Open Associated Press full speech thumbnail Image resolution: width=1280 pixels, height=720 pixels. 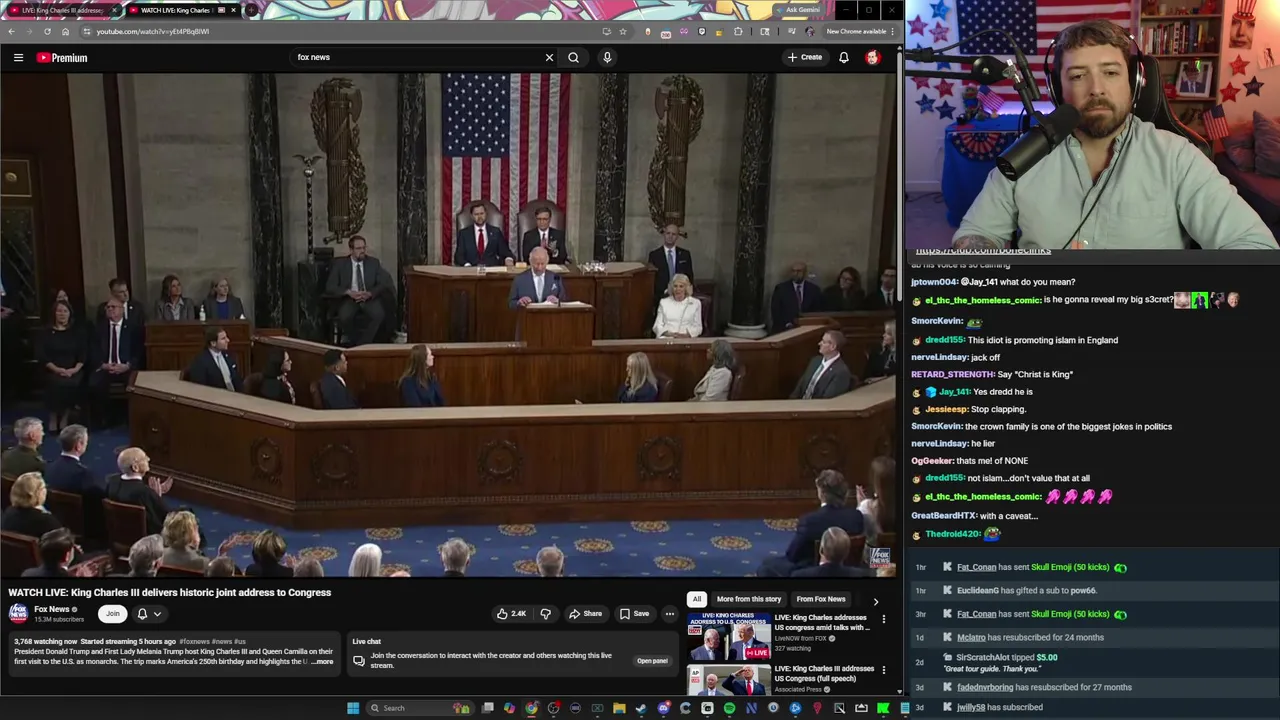pos(729,680)
